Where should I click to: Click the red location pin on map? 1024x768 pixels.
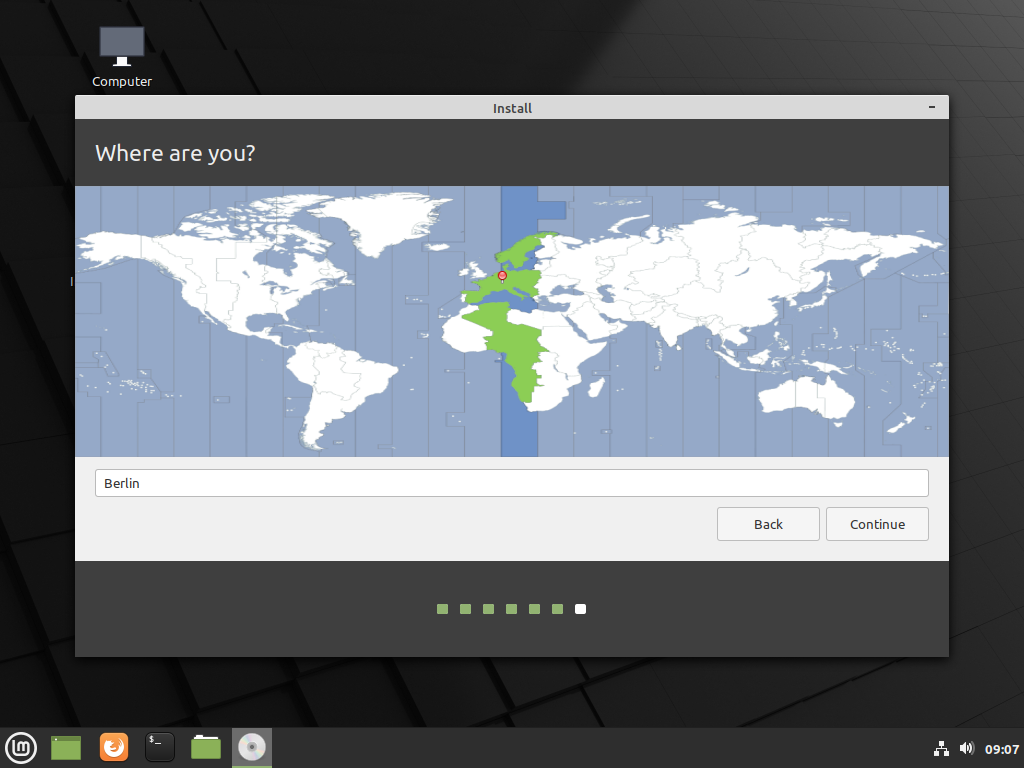click(502, 276)
